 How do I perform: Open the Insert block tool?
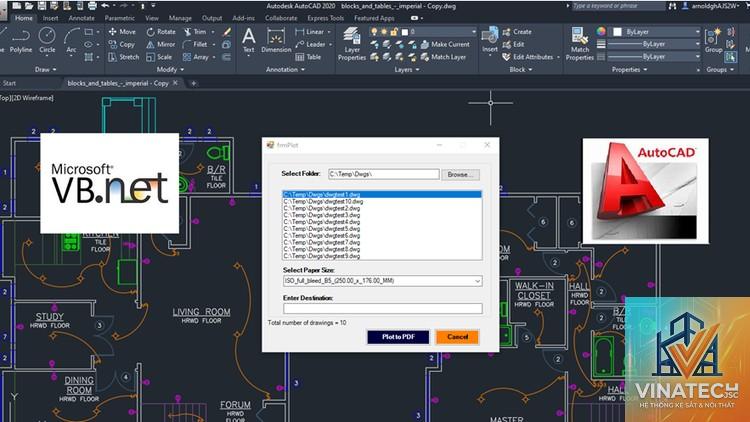pos(490,40)
